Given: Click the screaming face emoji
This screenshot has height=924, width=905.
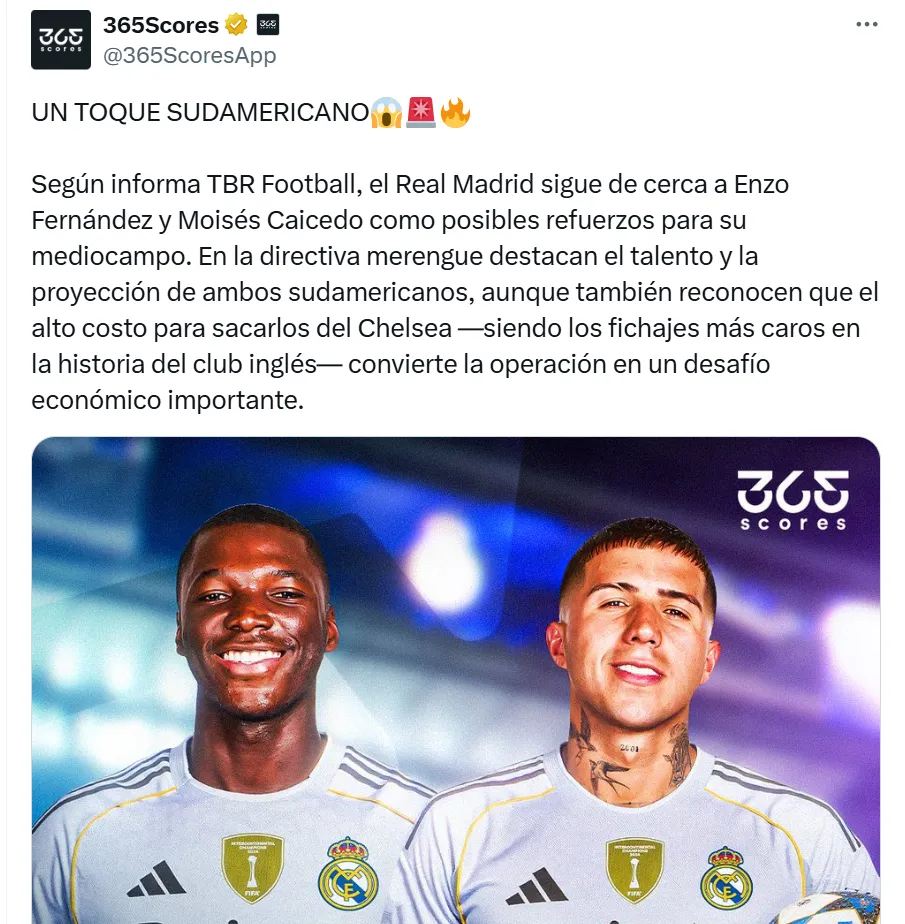Looking at the screenshot, I should click(387, 113).
